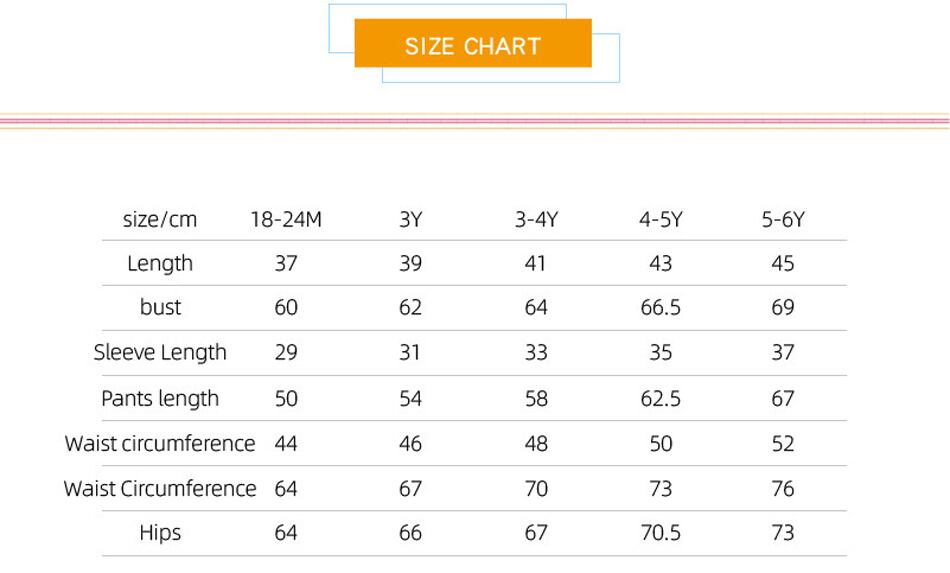Click Sleeve Length value 29
This screenshot has height=573, width=950.
pyautogui.click(x=286, y=352)
